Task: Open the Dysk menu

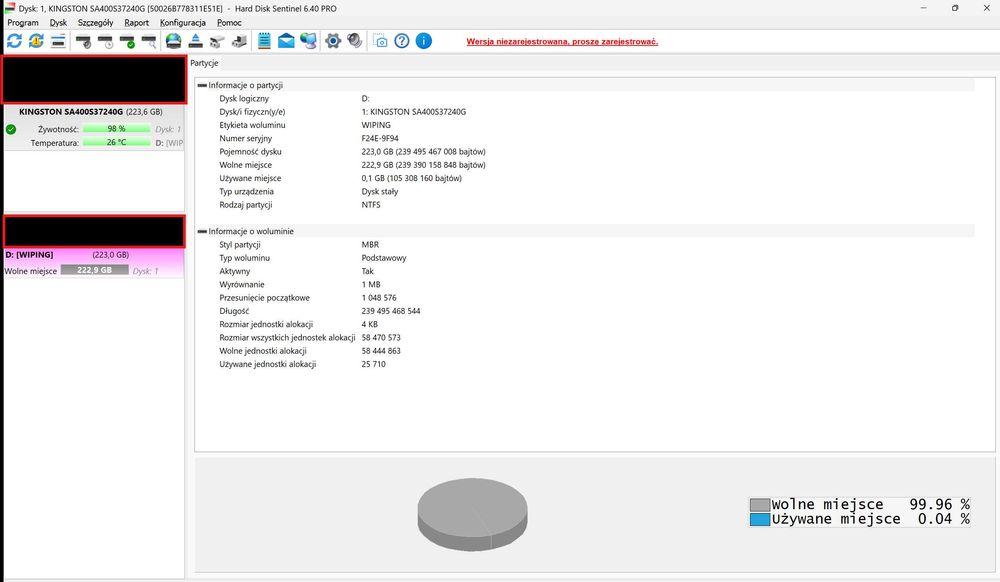Action: [58, 22]
